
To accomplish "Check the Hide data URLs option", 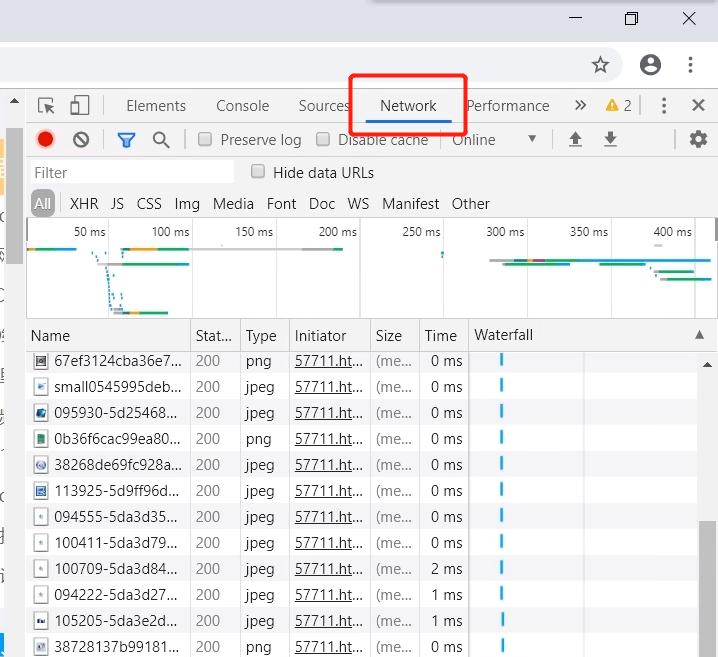I will (x=258, y=172).
